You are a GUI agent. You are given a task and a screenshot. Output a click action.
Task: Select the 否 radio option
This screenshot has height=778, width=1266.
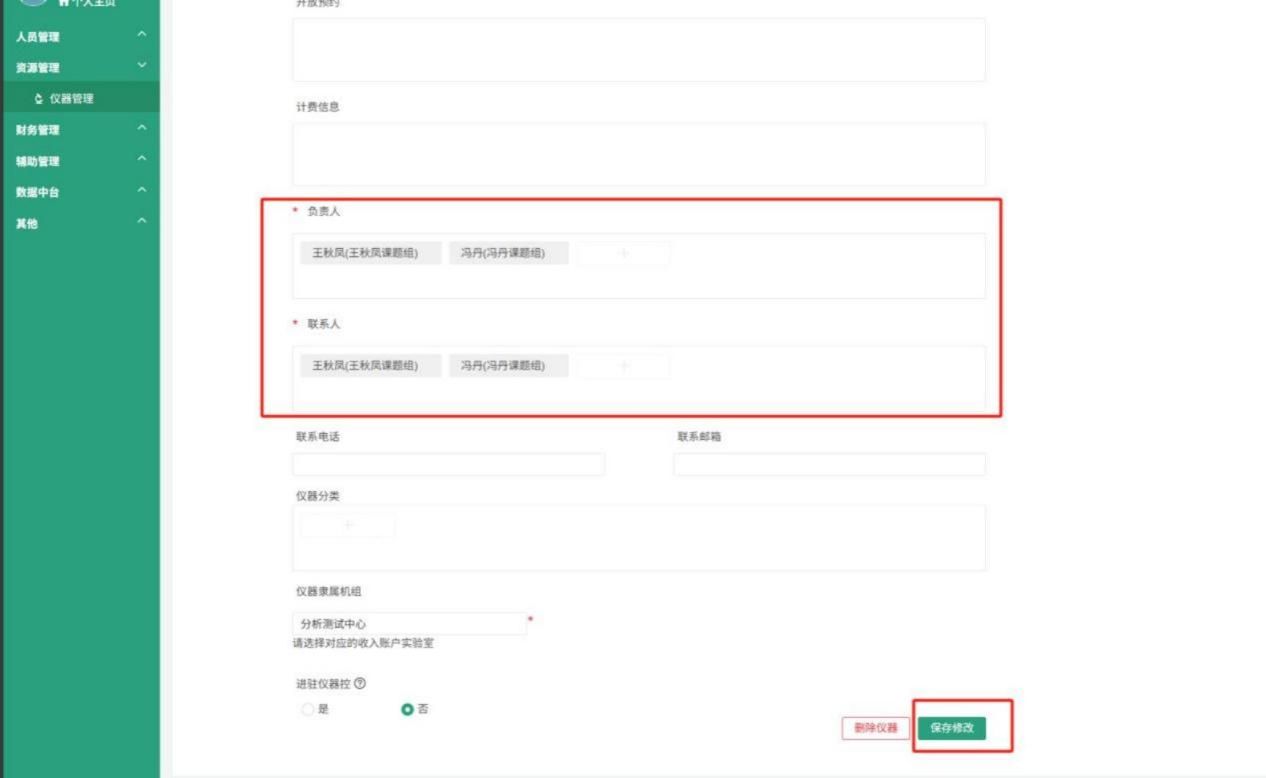(407, 710)
